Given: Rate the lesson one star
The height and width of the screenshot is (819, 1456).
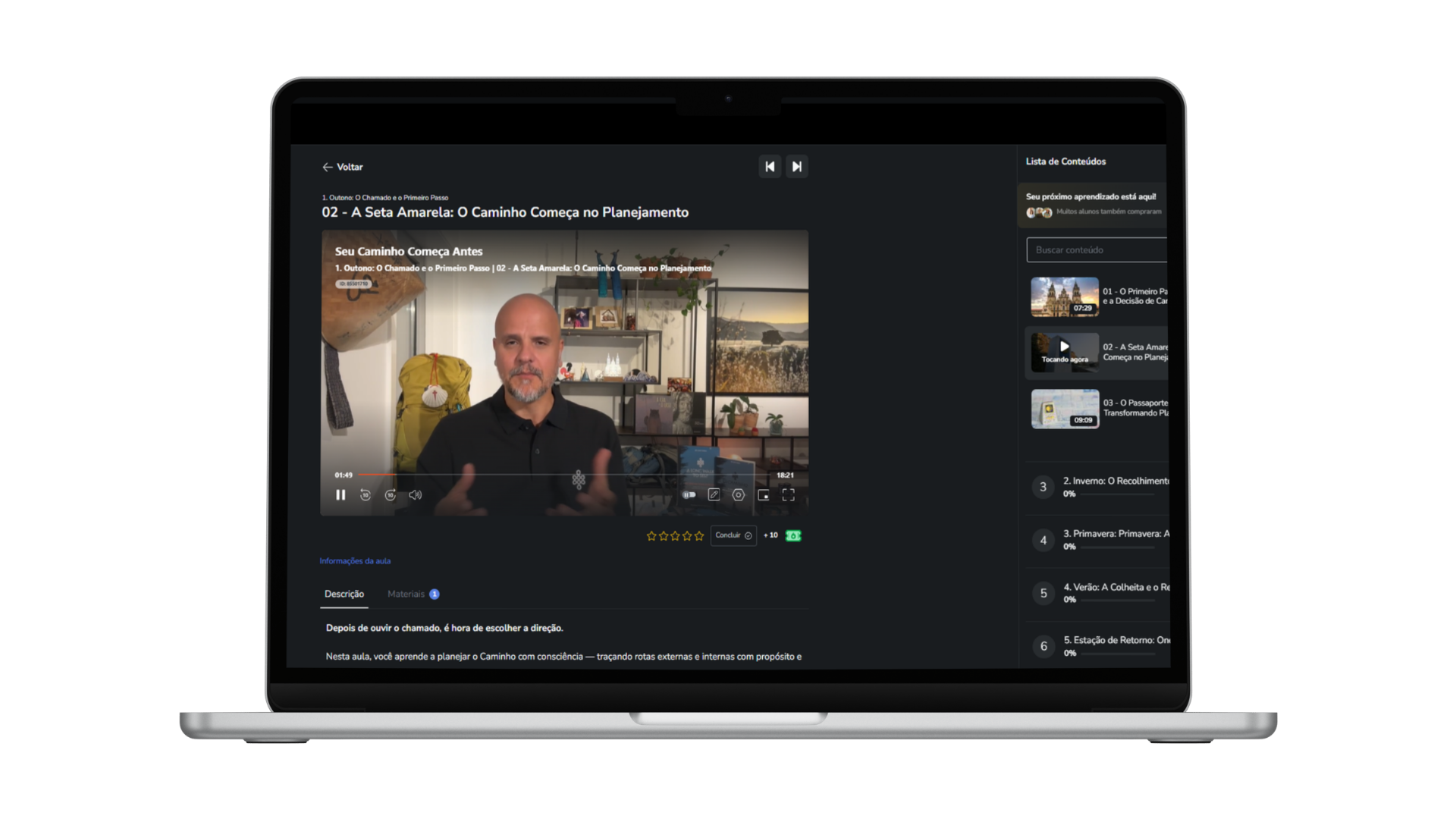Looking at the screenshot, I should [651, 535].
